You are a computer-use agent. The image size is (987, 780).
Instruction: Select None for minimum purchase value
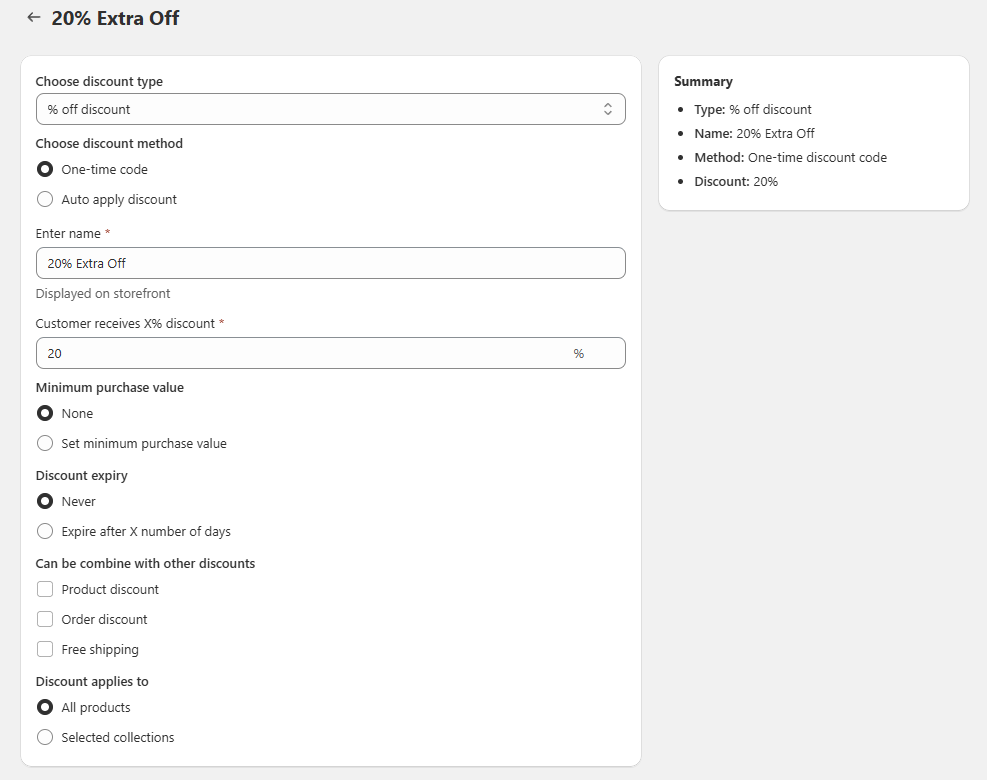click(45, 414)
